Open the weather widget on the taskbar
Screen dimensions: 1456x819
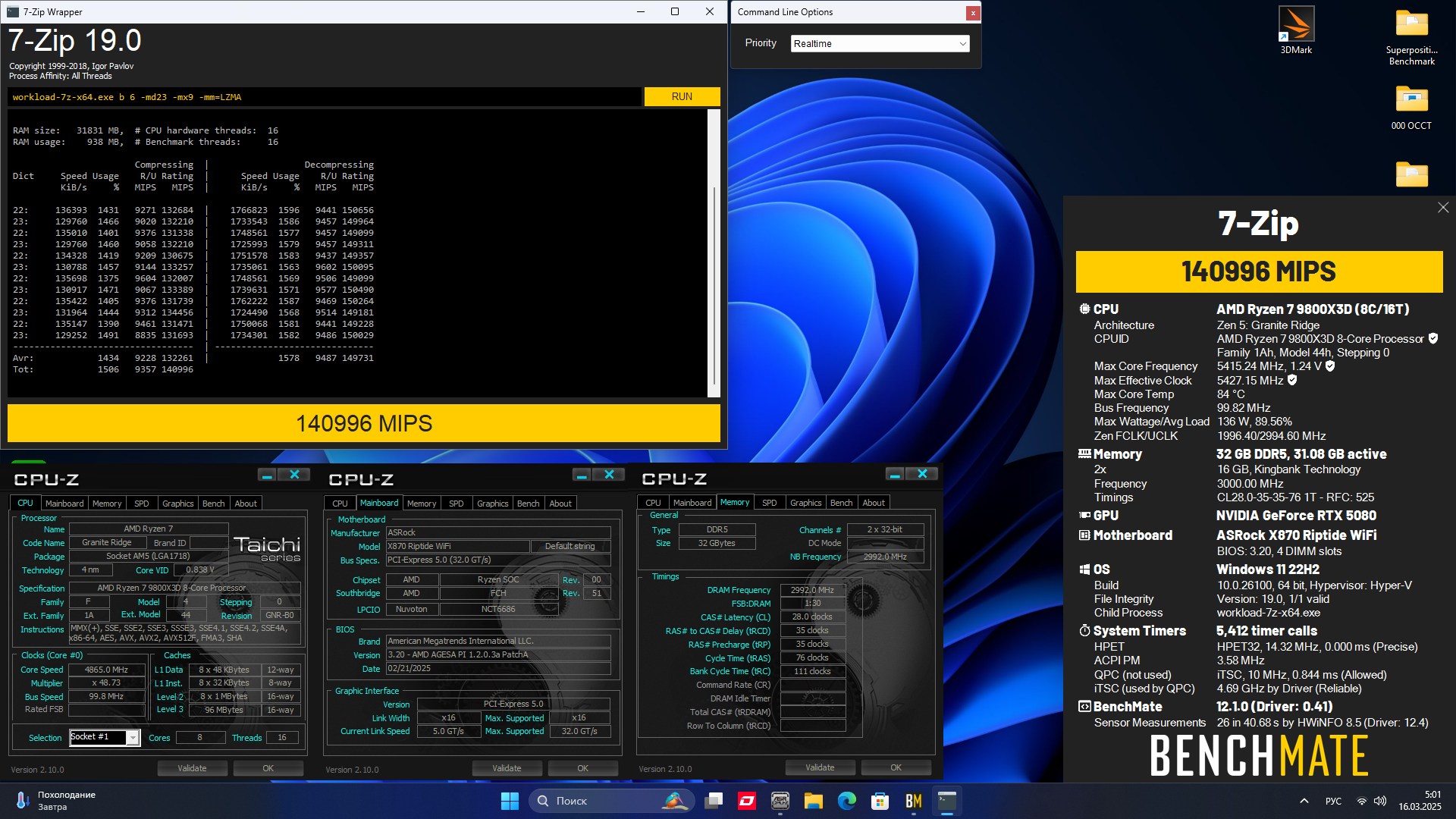click(x=55, y=801)
